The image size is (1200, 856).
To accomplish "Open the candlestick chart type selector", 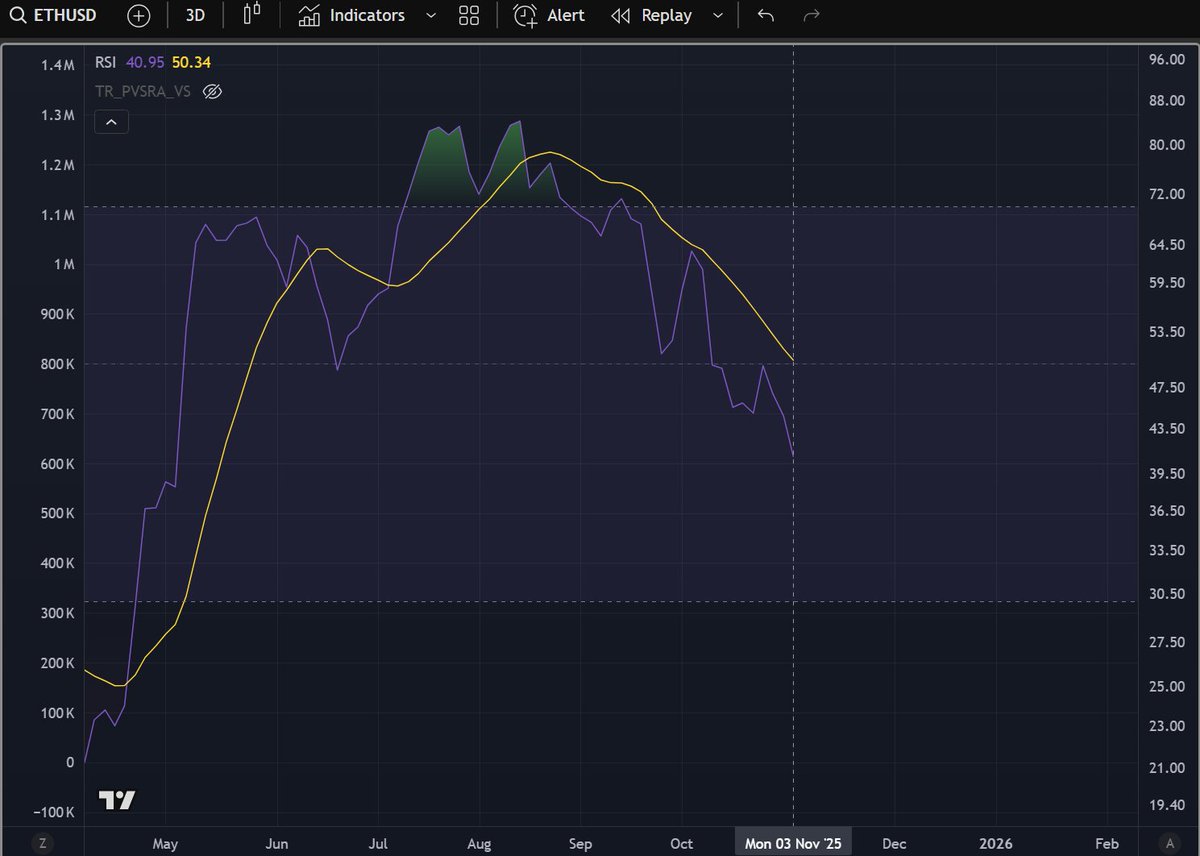I will [251, 15].
